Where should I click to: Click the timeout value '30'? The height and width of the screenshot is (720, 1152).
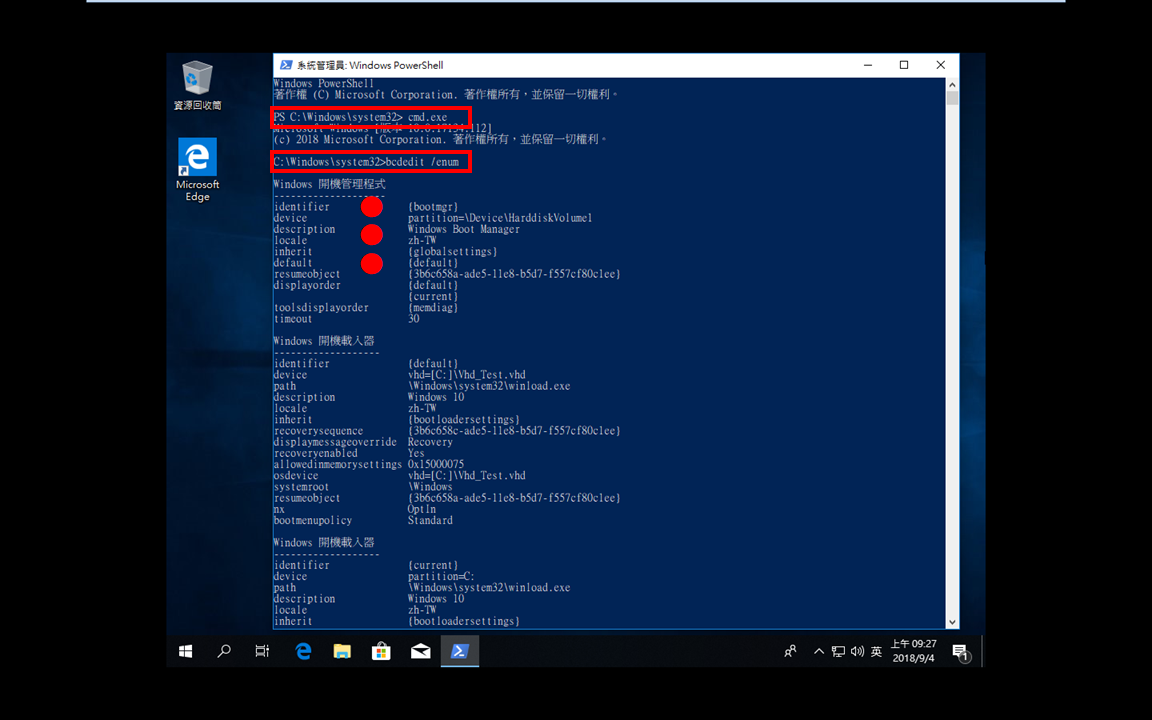point(414,319)
